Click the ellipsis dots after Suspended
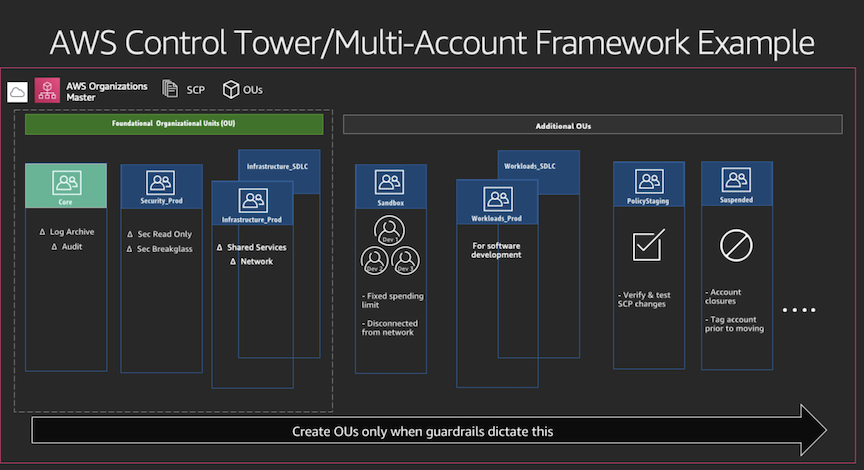 coord(799,310)
